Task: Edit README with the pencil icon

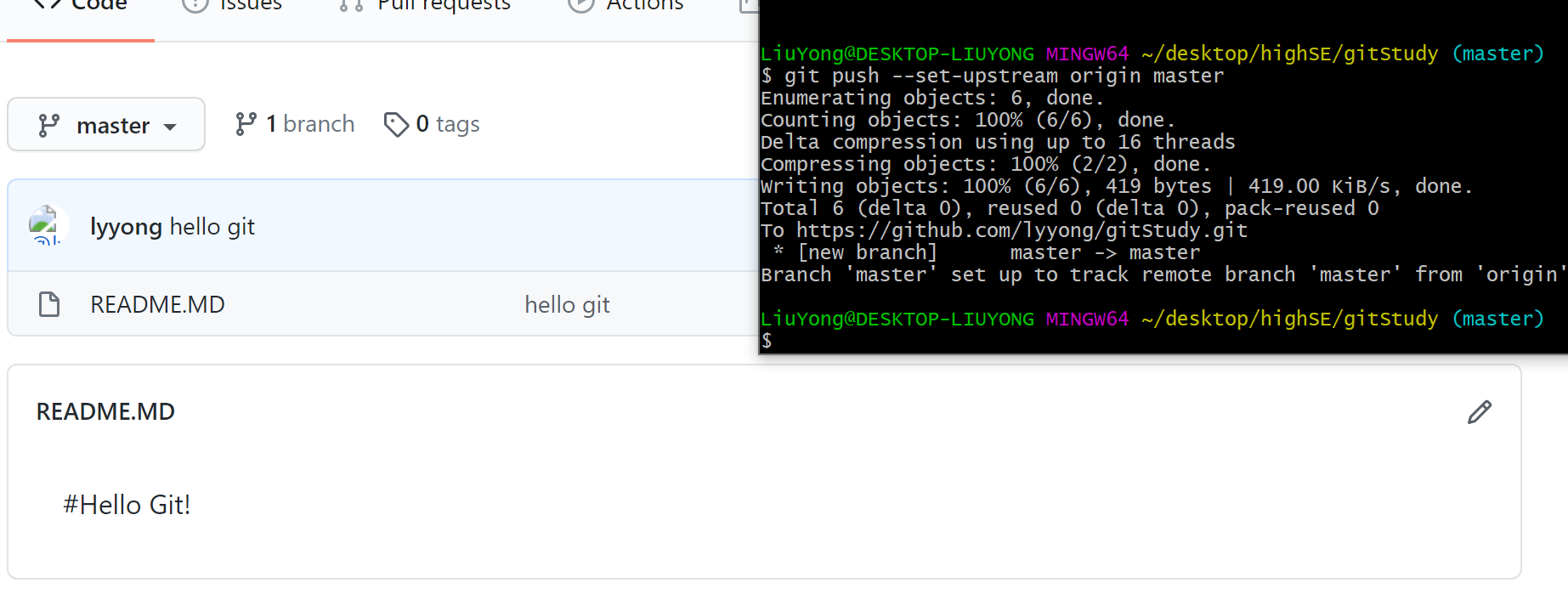Action: pos(1480,412)
